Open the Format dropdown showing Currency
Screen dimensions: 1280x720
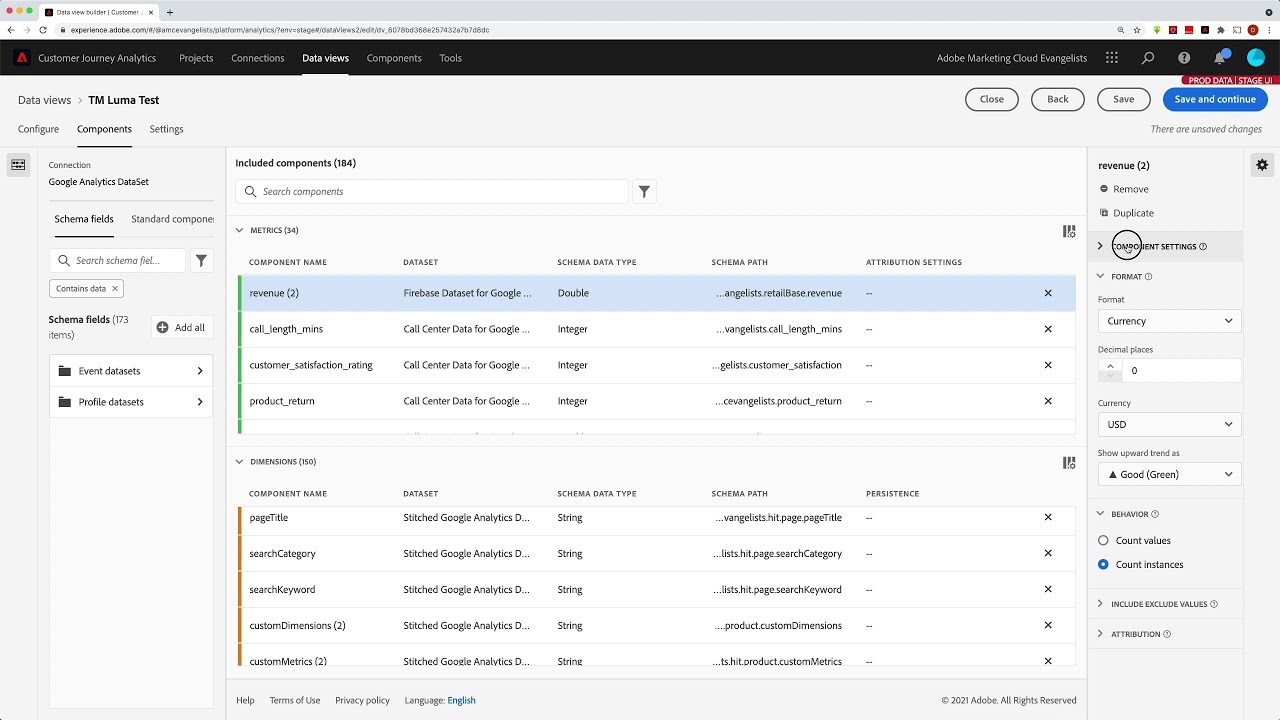tap(1169, 321)
